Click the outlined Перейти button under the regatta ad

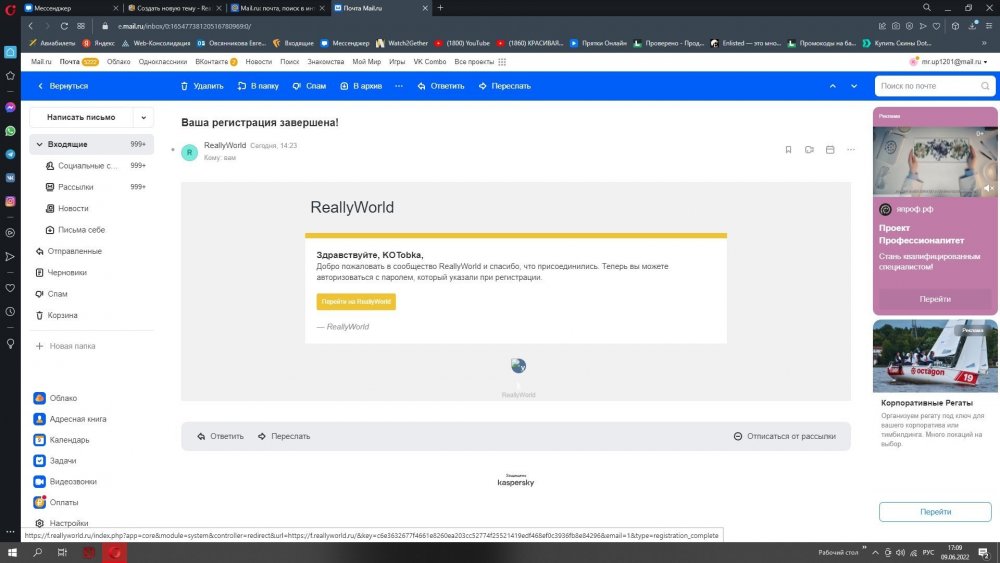coord(935,512)
